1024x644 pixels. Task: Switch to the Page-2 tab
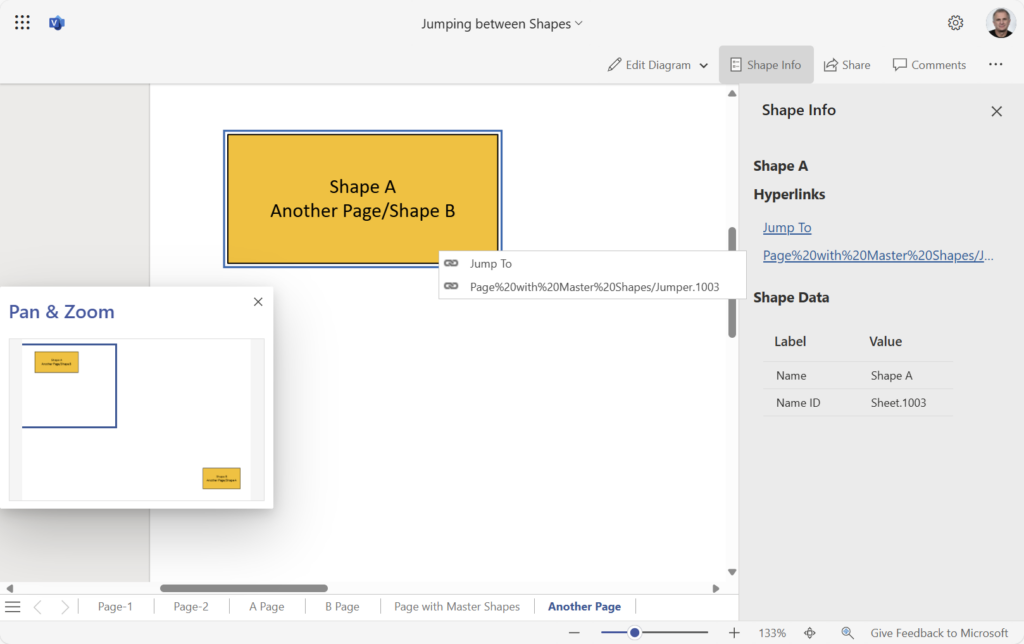190,606
